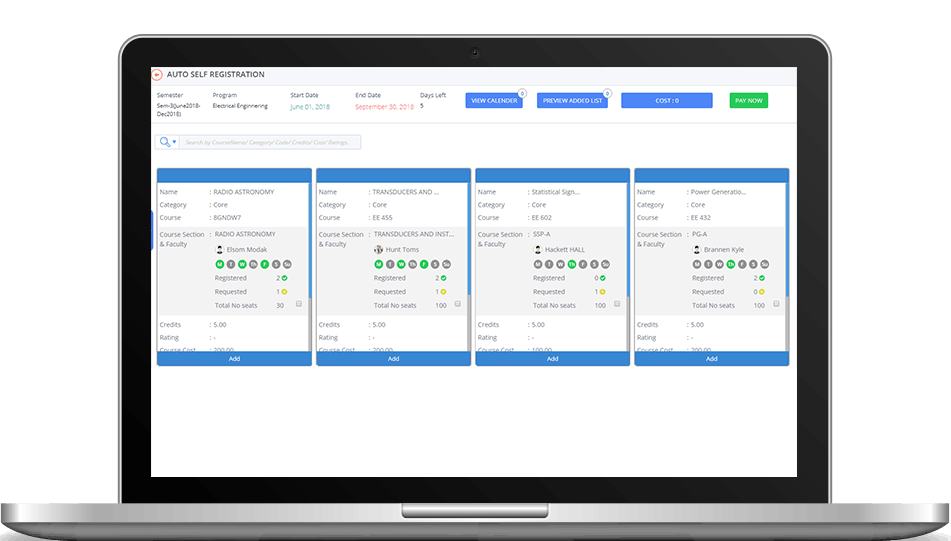The height and width of the screenshot is (541, 951).
Task: Tick the SSP-A section checkbox
Action: [x=617, y=304]
